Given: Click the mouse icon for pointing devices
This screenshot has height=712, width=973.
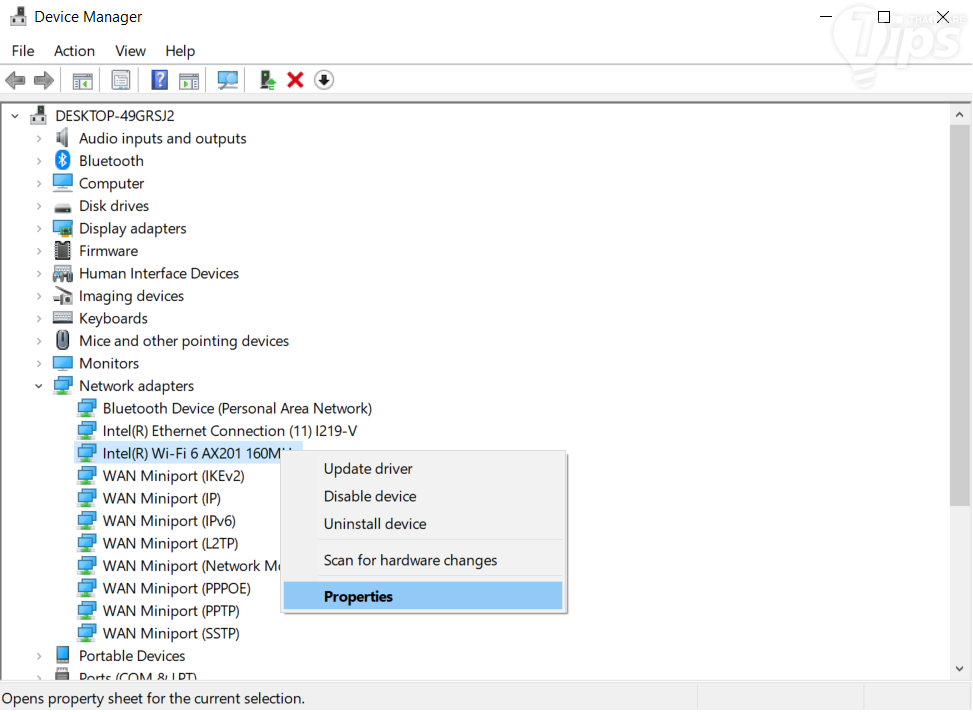Looking at the screenshot, I should (63, 340).
